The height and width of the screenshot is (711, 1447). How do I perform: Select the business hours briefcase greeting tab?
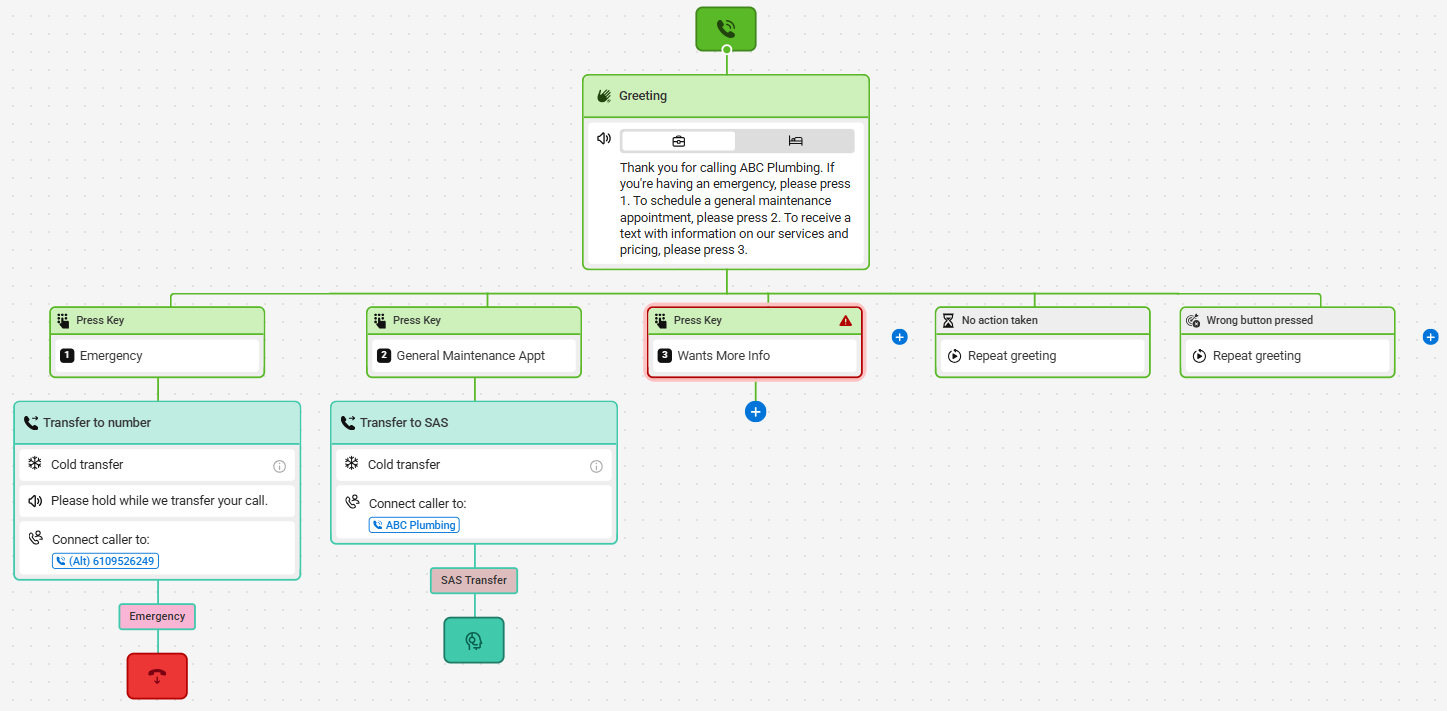(678, 141)
